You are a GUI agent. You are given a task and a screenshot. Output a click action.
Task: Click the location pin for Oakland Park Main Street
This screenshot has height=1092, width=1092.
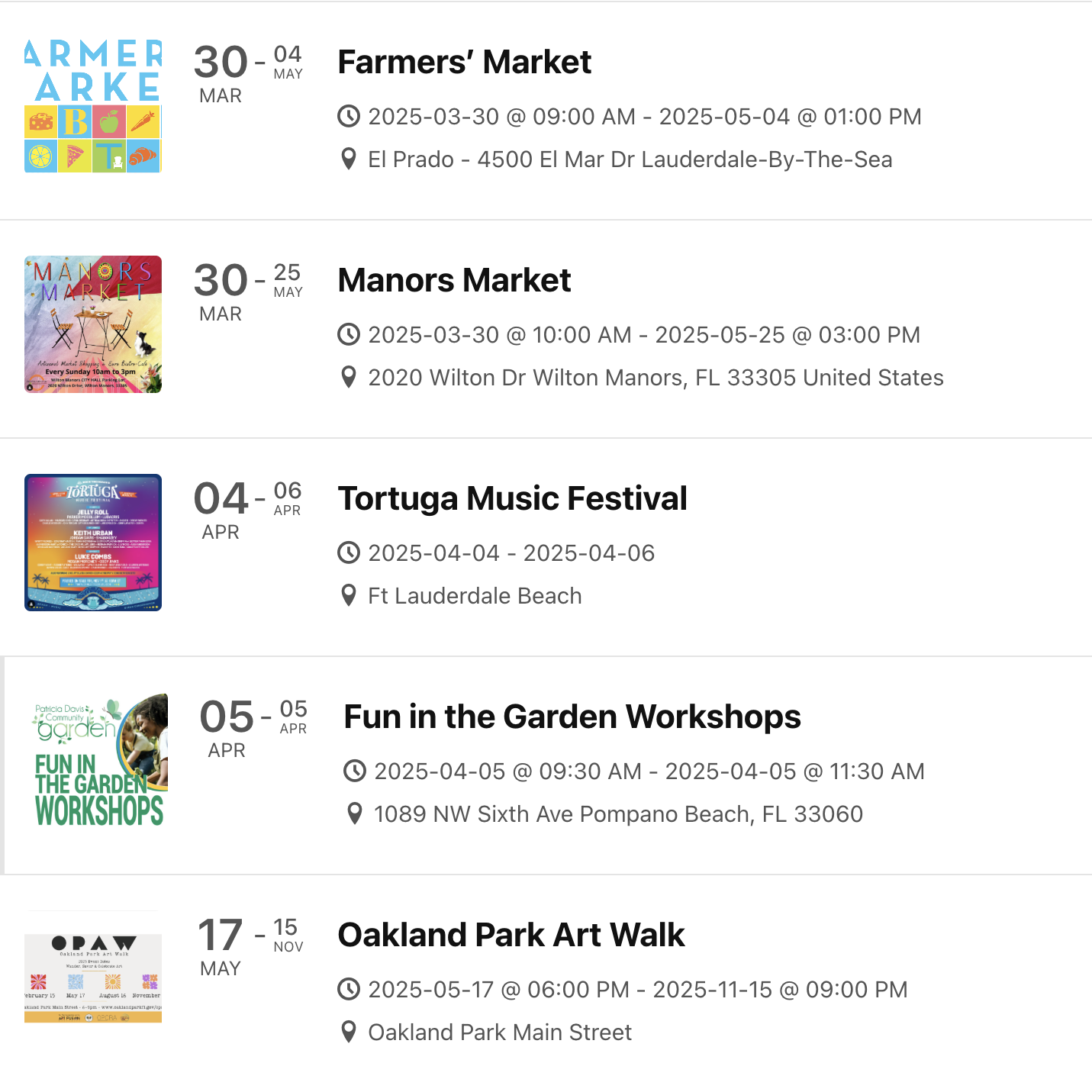[x=349, y=1032]
